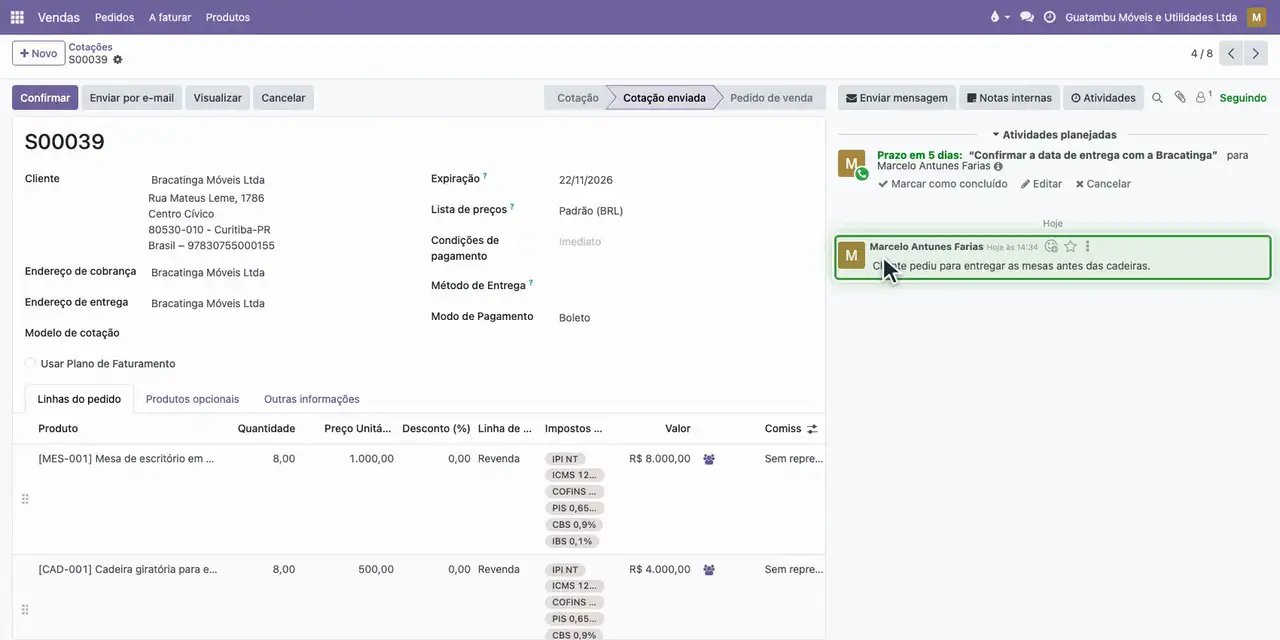Screen dimensions: 1280x640
Task: Click the ICMS tax tag on the MES-001 row
Action: (x=574, y=475)
